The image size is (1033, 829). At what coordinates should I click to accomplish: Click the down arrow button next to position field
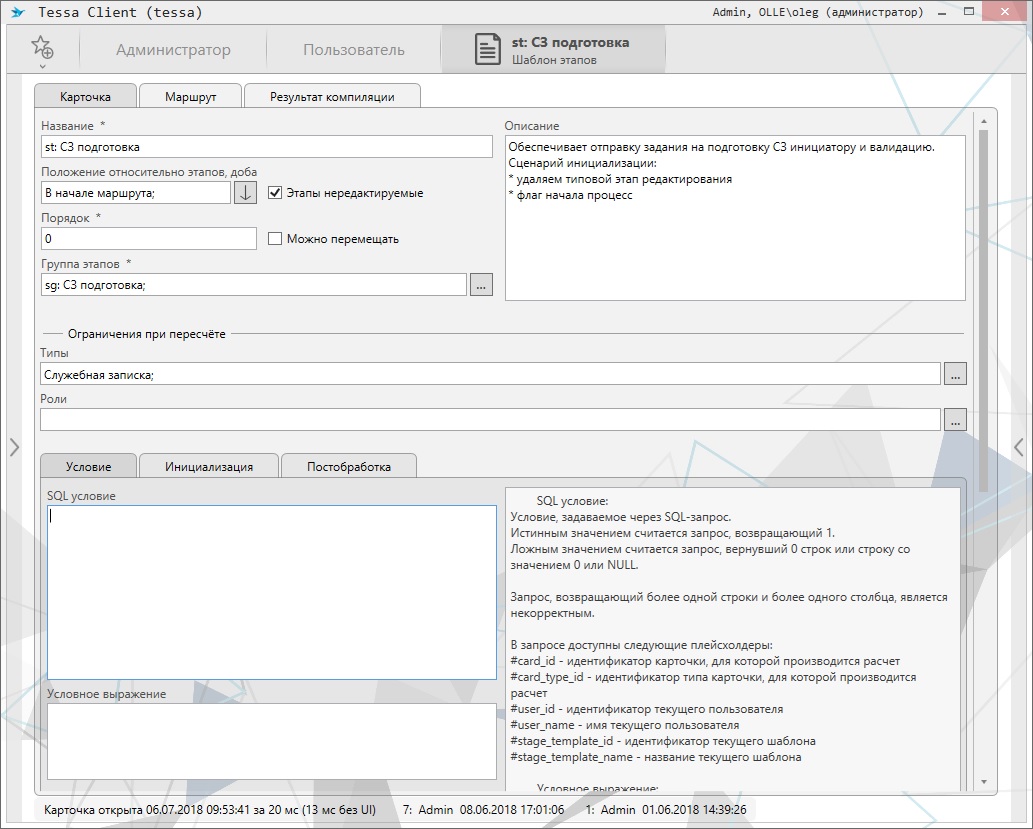[x=246, y=192]
